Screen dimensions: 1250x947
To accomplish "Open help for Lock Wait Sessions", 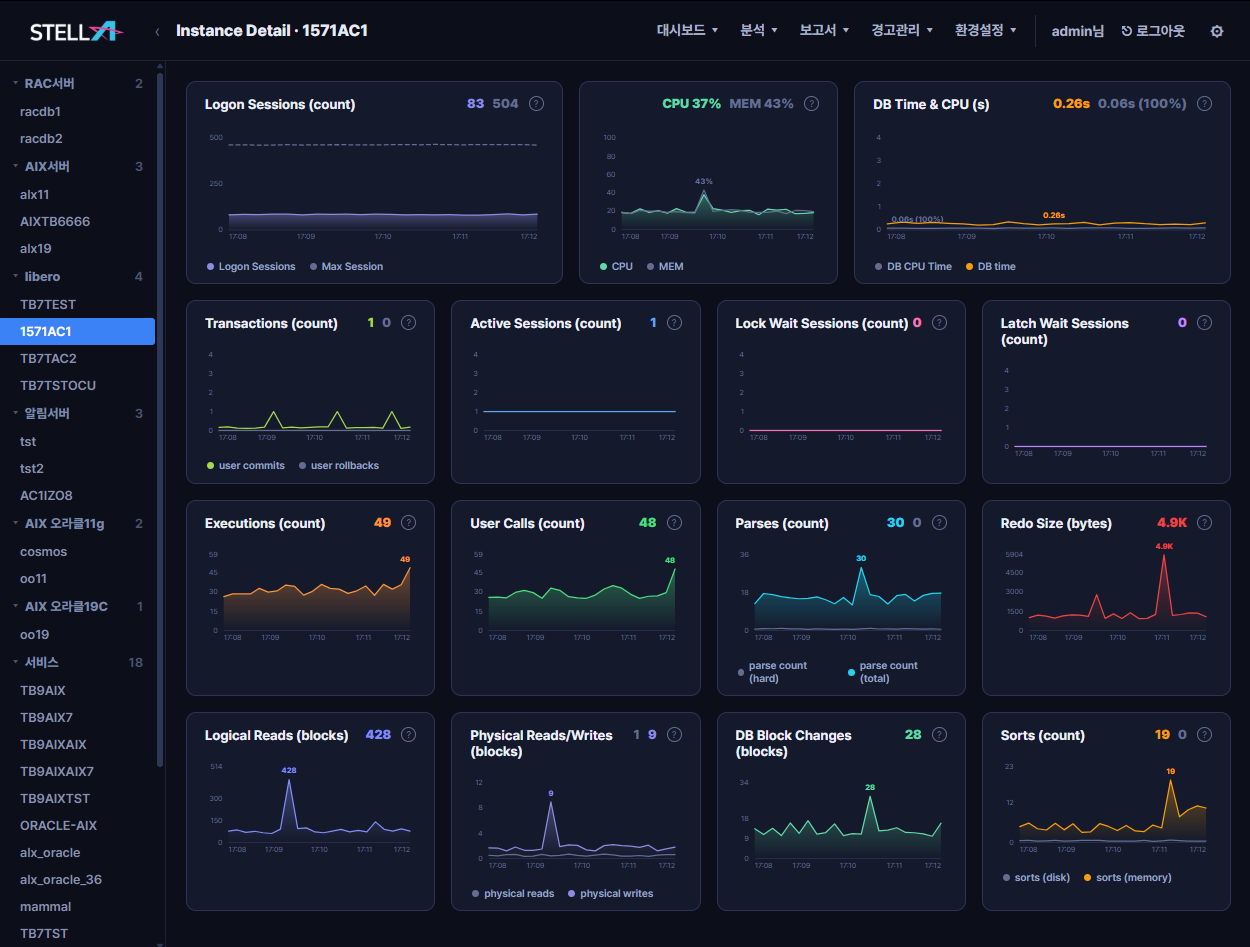I will point(939,323).
